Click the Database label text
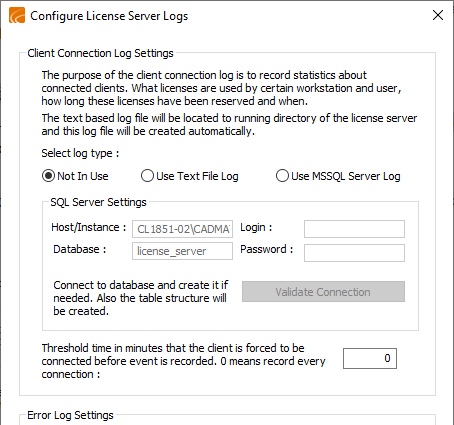454x425 pixels. point(80,249)
